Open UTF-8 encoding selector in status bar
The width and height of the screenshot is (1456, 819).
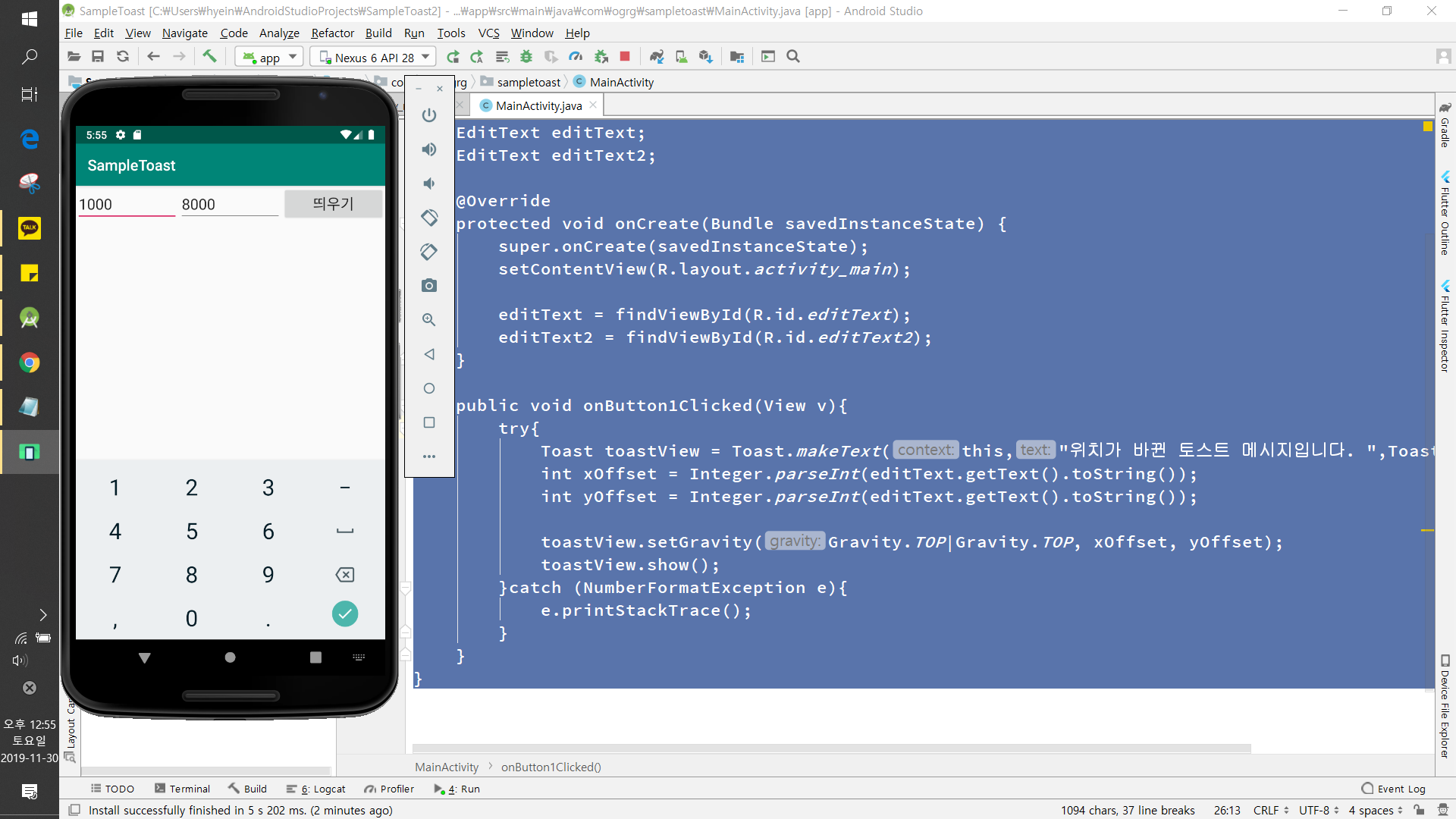point(1319,810)
